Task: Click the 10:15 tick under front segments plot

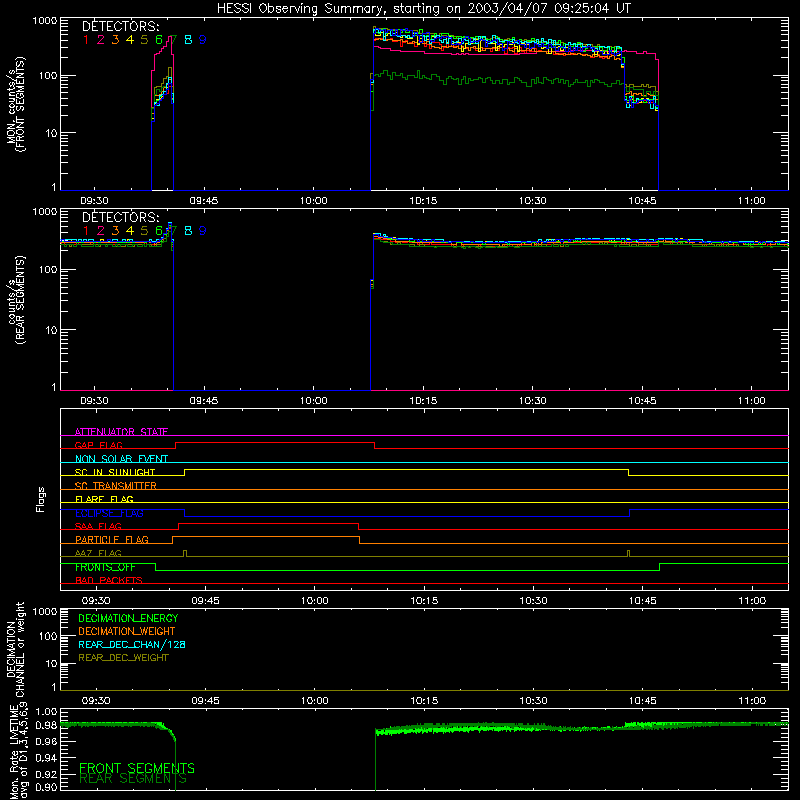Action: (423, 201)
